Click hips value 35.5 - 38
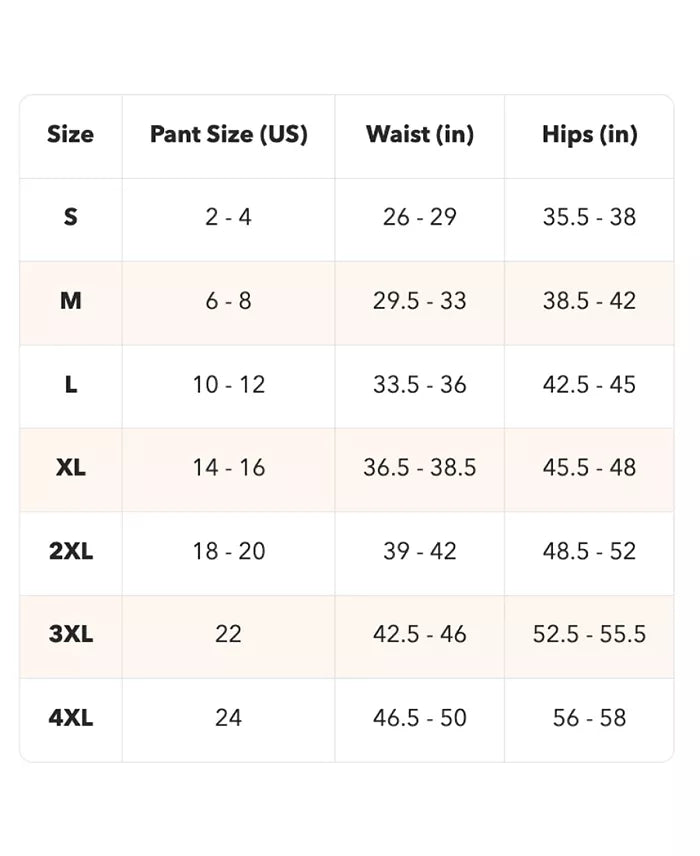700x856 pixels. click(589, 217)
